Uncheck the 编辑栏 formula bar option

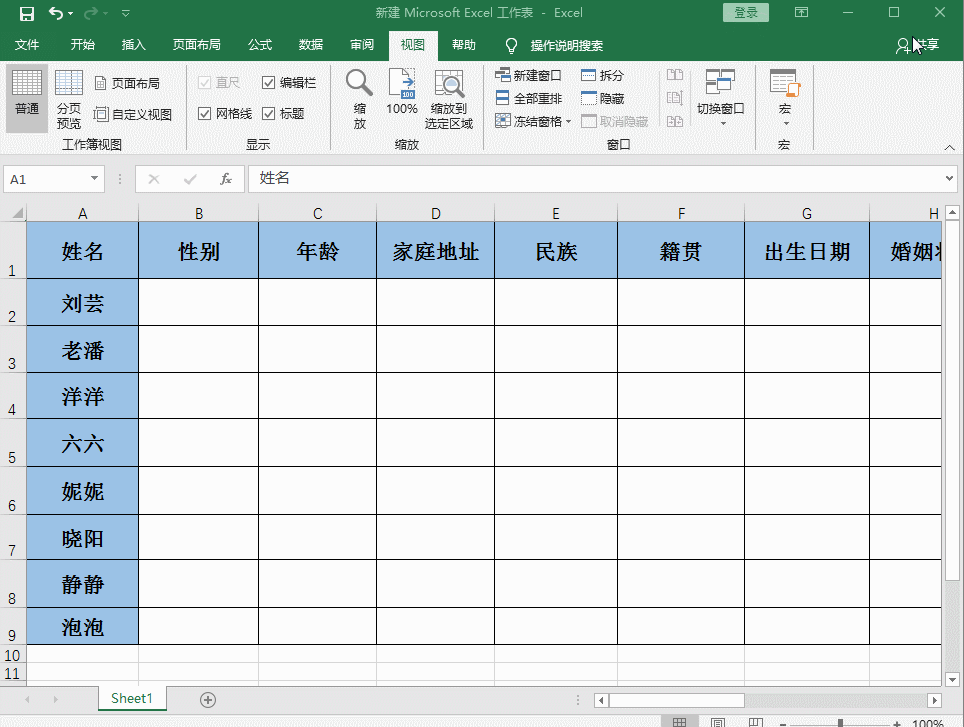tap(268, 82)
